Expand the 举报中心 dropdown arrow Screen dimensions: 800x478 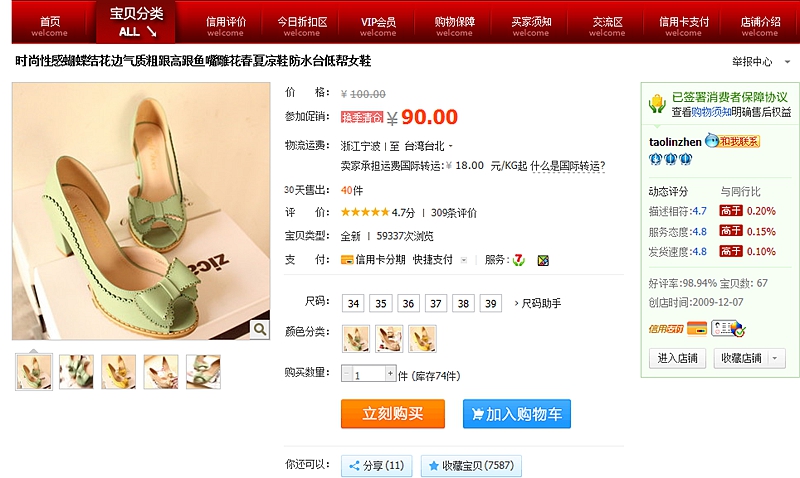click(787, 62)
